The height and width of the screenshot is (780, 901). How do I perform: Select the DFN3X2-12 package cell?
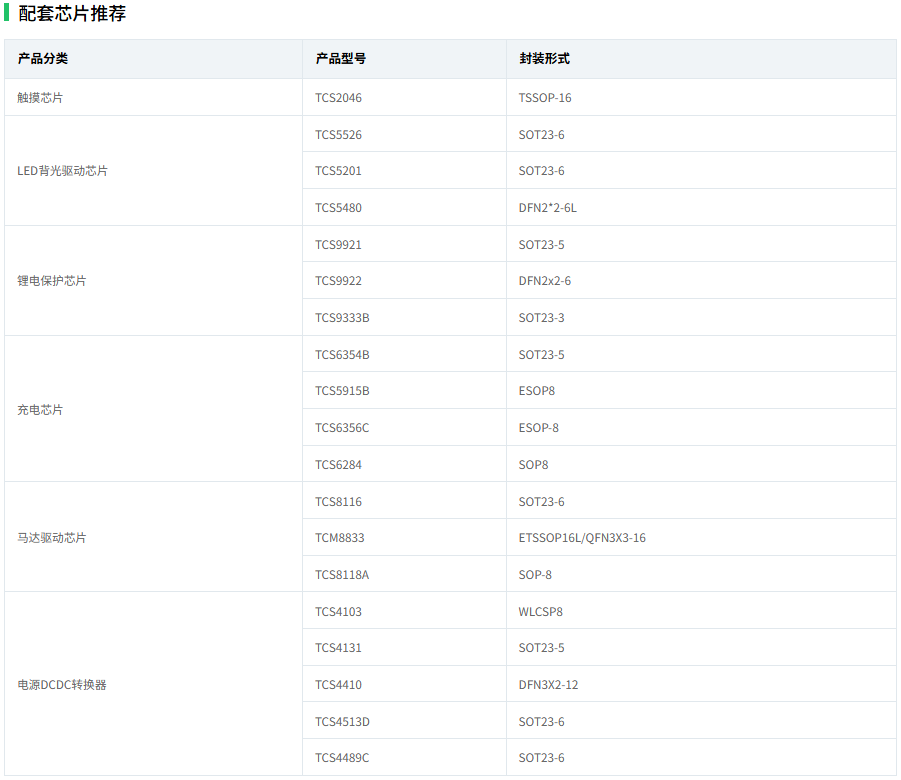(x=548, y=685)
